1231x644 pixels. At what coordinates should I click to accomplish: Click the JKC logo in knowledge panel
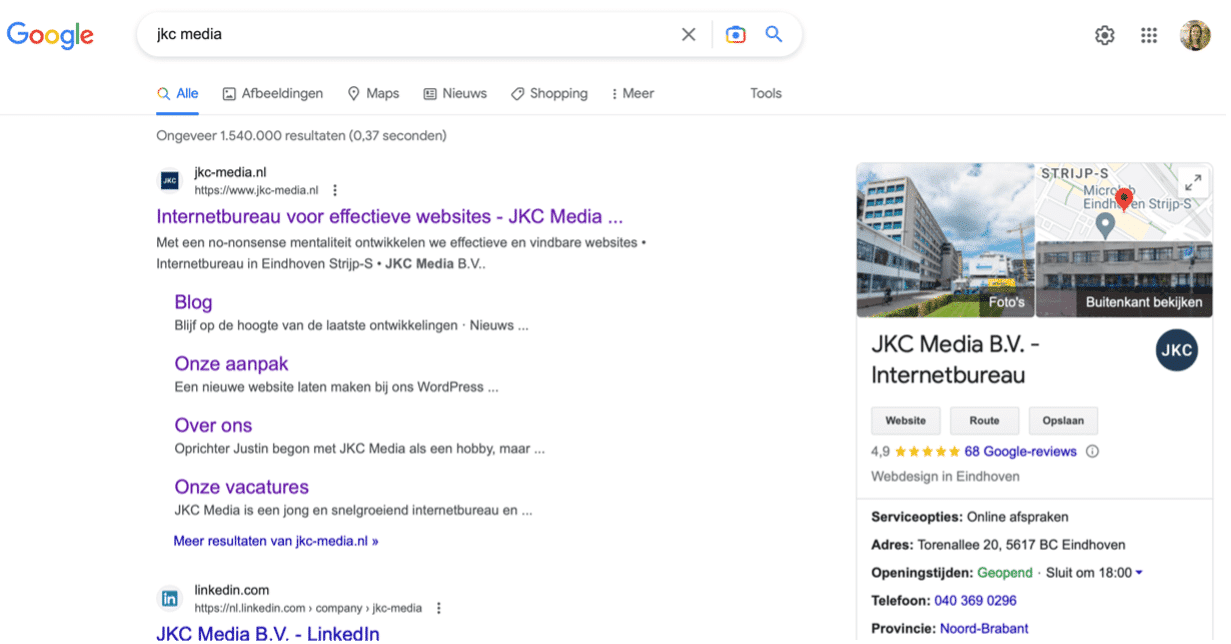[1176, 350]
